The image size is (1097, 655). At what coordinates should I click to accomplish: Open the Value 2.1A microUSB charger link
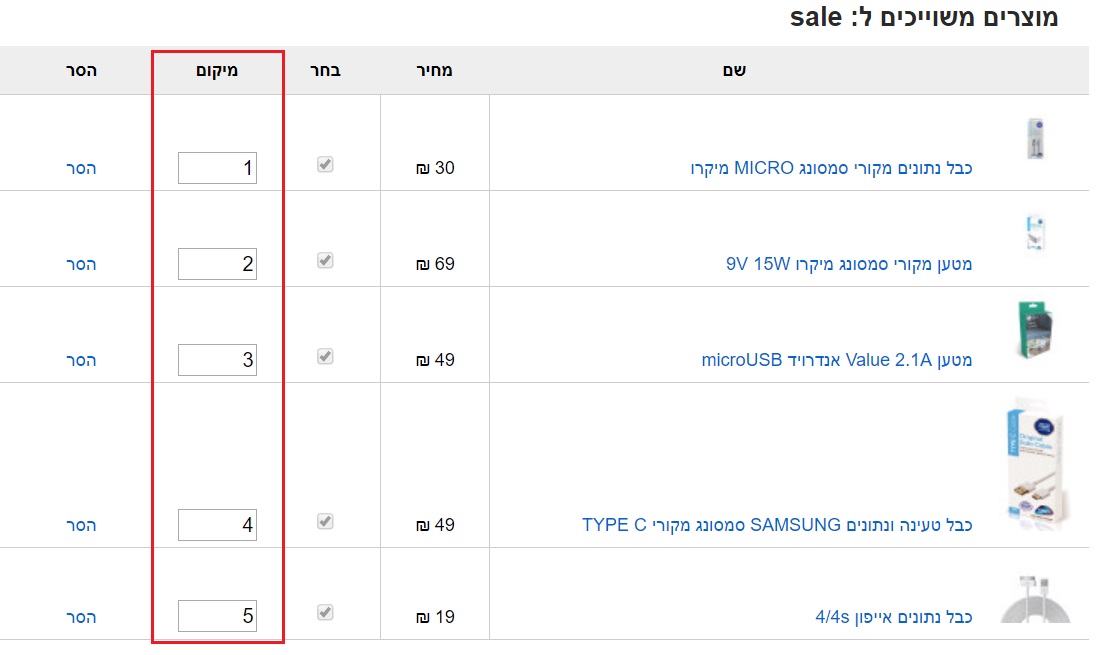pyautogui.click(x=836, y=360)
